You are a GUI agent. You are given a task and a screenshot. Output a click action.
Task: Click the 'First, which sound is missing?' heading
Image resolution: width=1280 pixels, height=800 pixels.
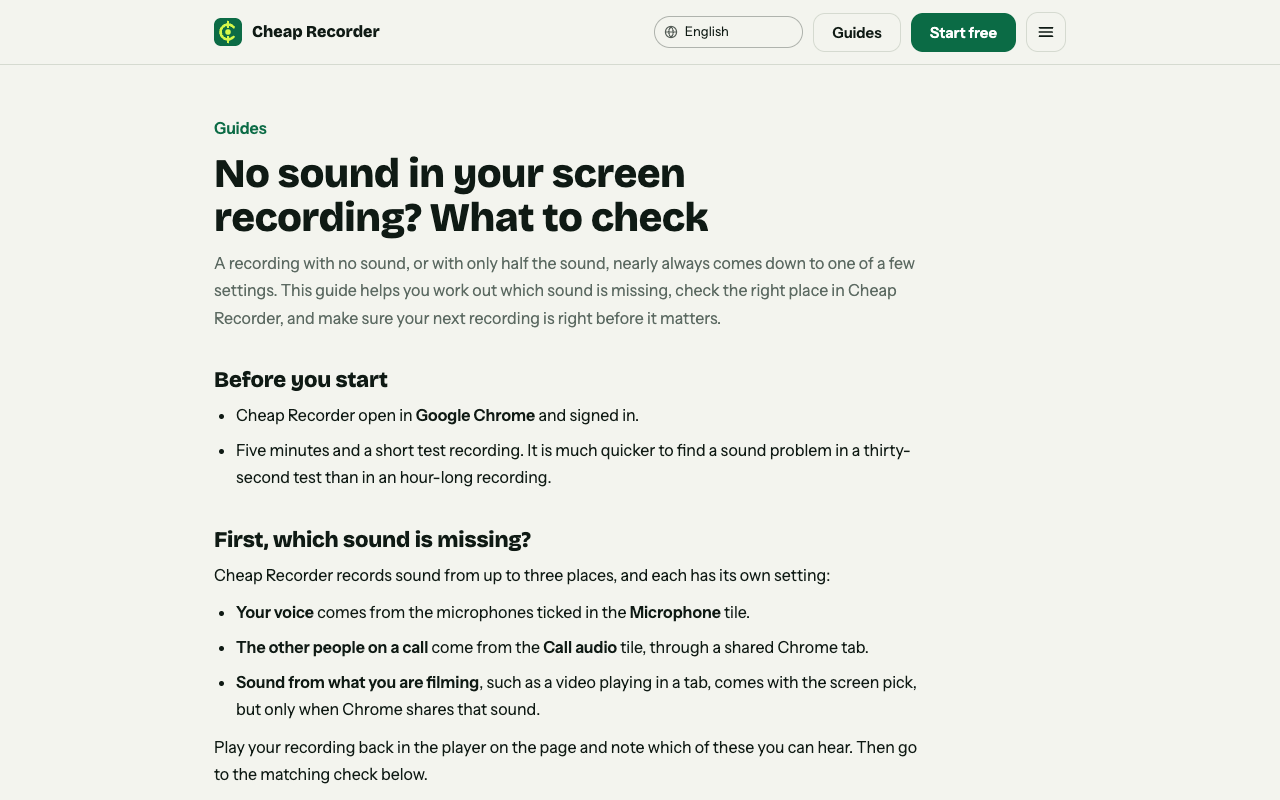(372, 540)
